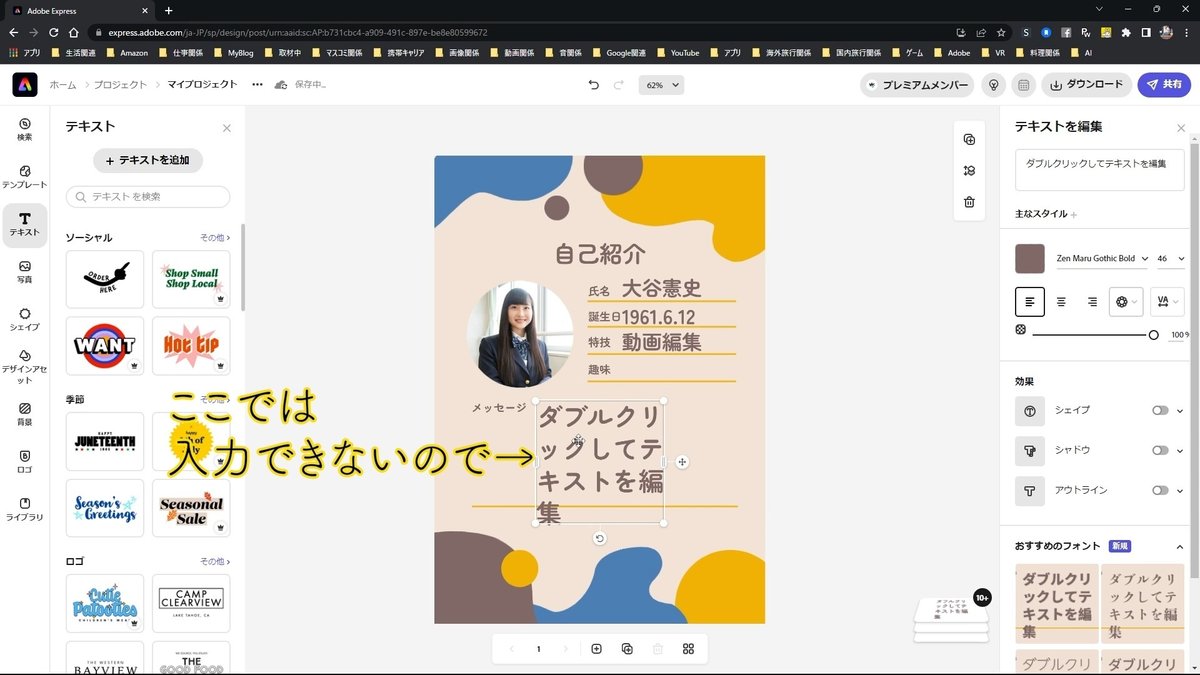The image size is (1200, 675).
Task: Close the Edit text (テキストを編集) panel
Action: (x=1181, y=128)
